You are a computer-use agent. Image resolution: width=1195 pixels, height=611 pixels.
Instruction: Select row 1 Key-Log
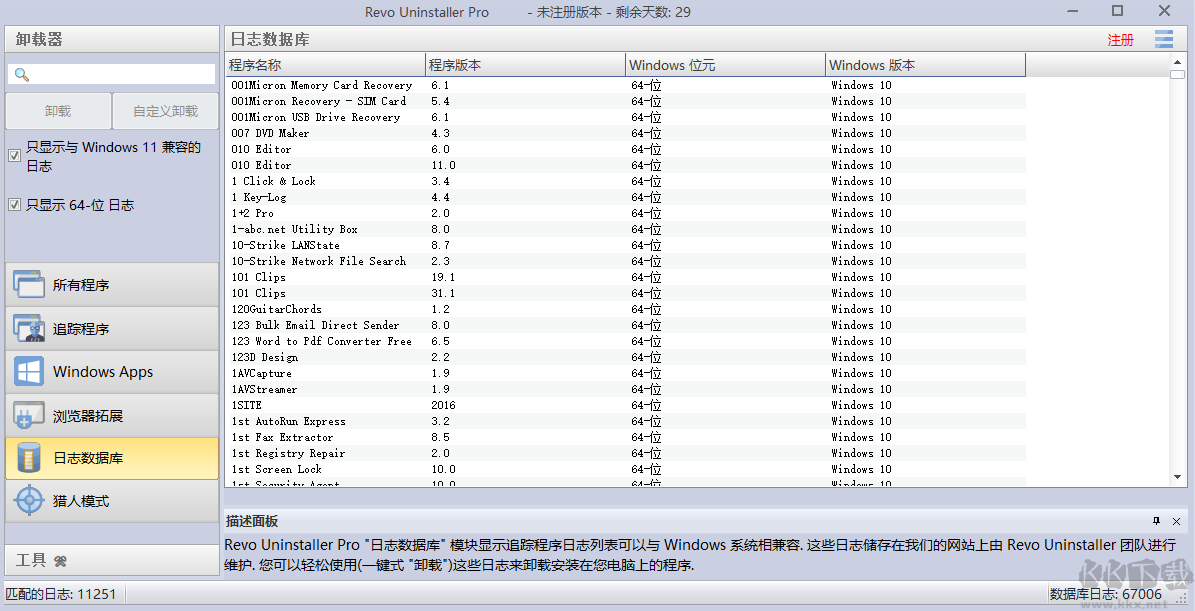(626, 197)
